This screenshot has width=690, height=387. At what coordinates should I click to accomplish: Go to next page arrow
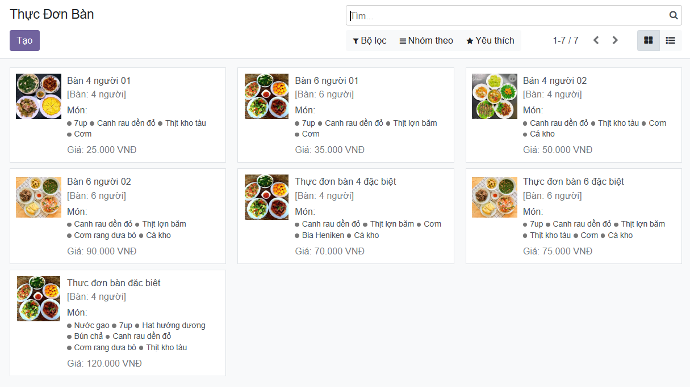(x=615, y=41)
